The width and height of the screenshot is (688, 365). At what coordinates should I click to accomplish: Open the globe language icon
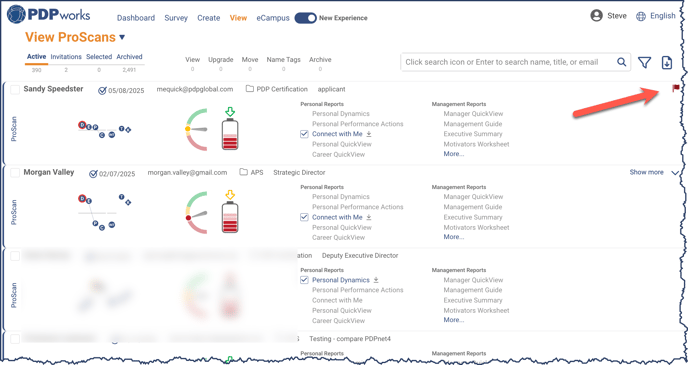(641, 16)
